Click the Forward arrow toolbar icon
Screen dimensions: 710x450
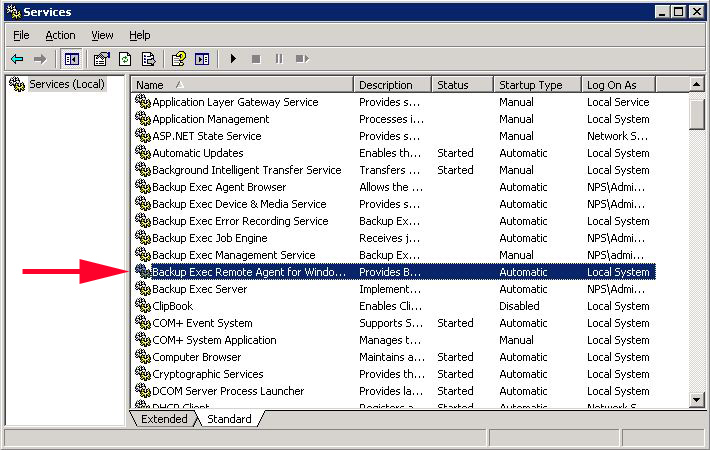point(40,59)
